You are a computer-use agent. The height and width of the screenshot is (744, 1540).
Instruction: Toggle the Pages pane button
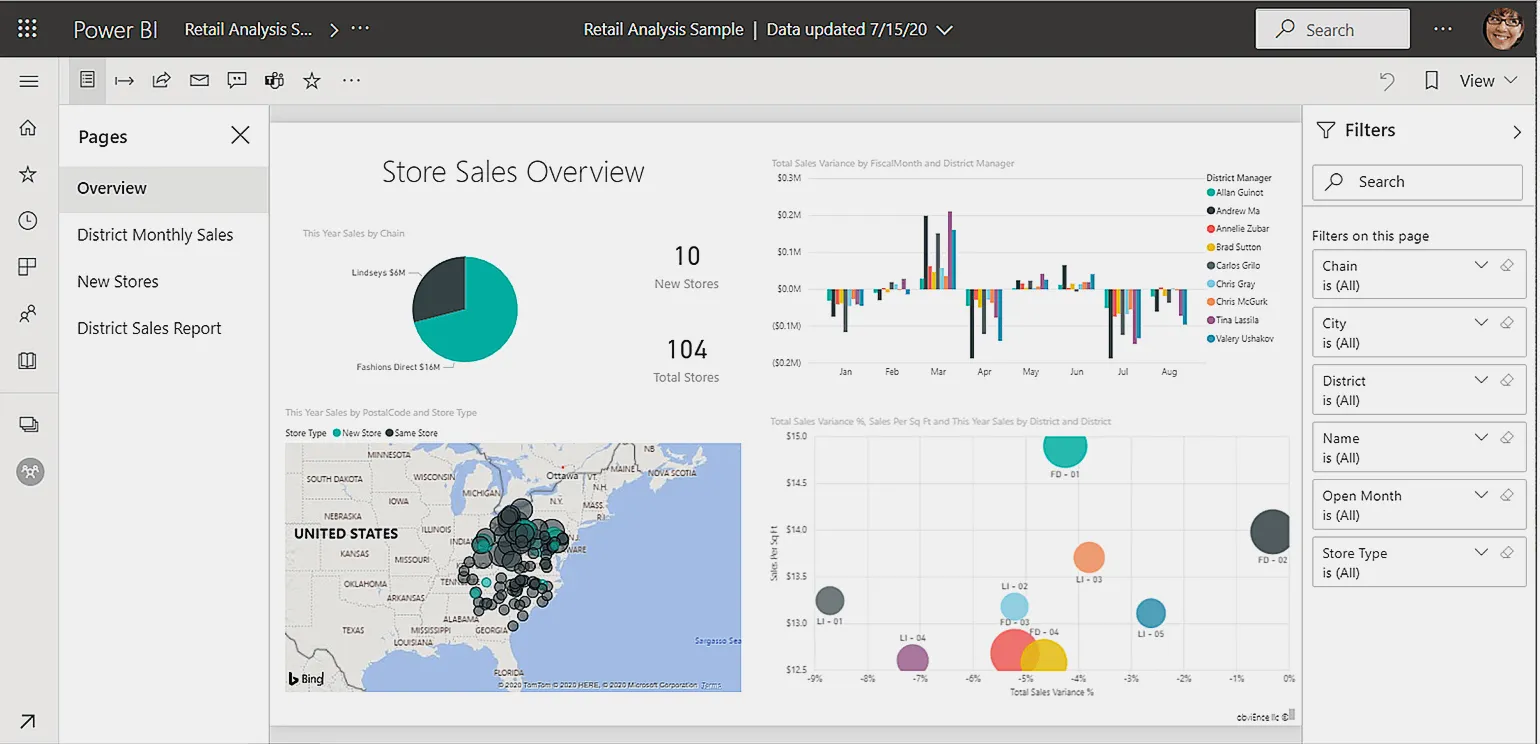coord(87,80)
